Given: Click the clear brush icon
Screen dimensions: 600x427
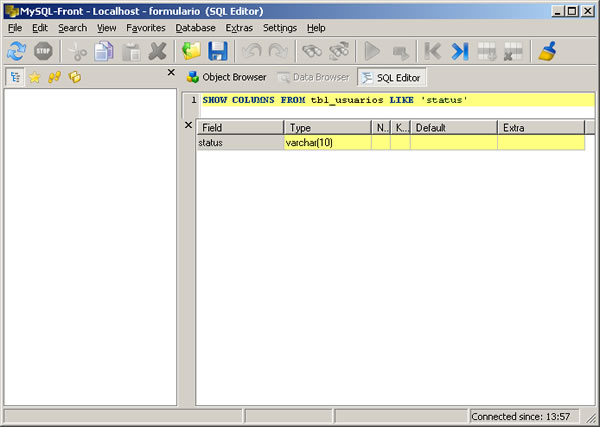Looking at the screenshot, I should [x=548, y=51].
